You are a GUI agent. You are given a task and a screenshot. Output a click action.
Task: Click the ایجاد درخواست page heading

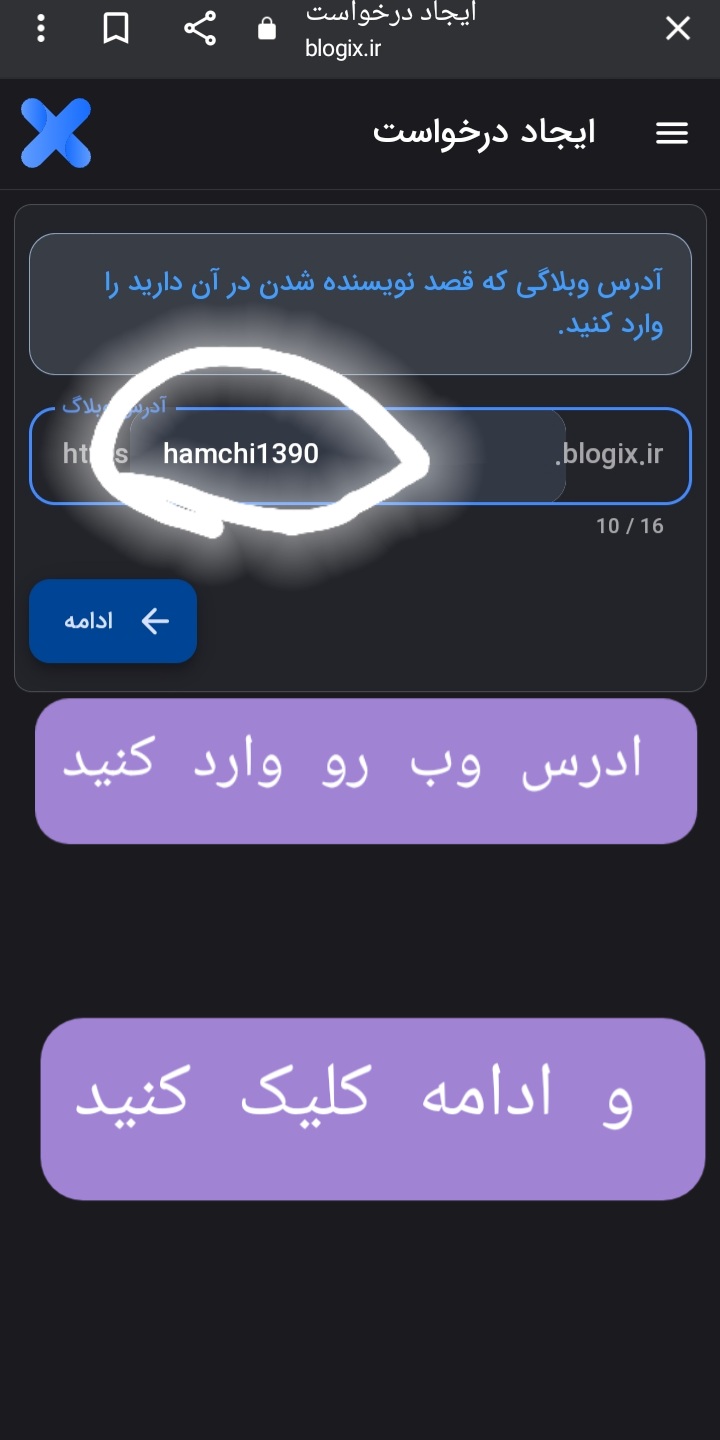click(x=485, y=131)
